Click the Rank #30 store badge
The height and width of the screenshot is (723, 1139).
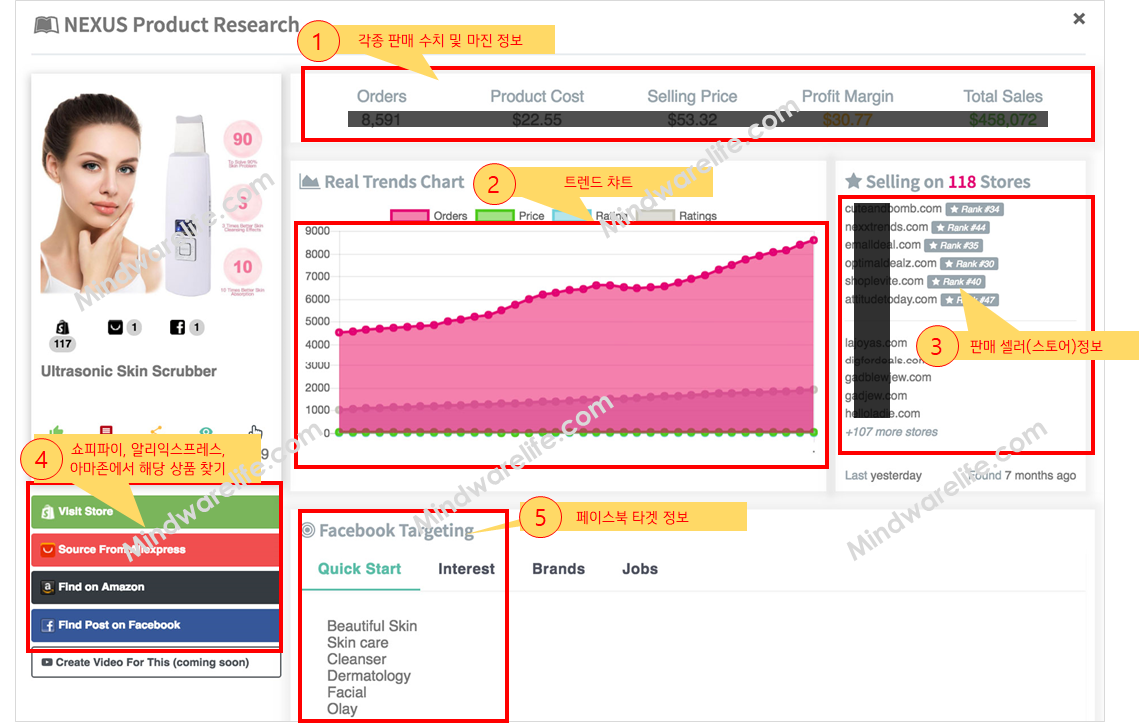(x=969, y=264)
